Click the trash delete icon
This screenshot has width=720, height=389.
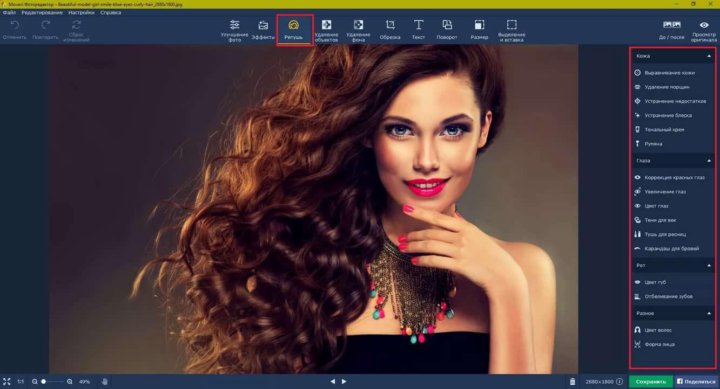click(x=572, y=381)
